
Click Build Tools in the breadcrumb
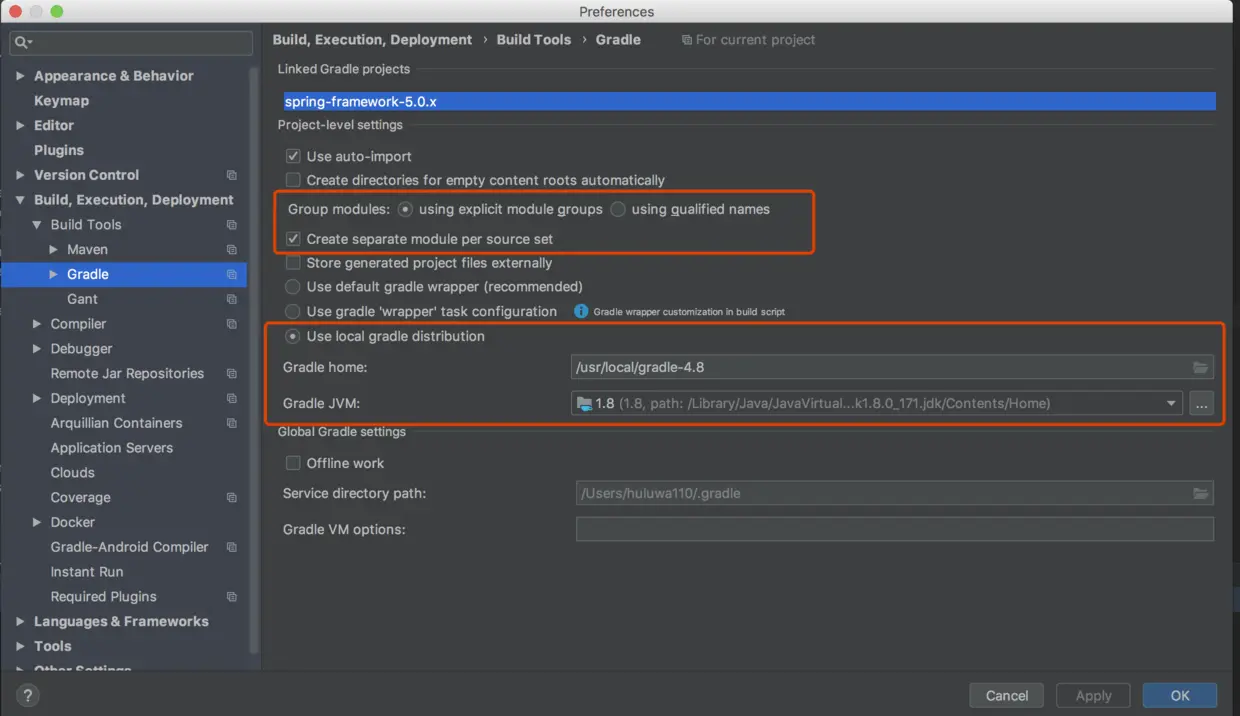tap(534, 40)
